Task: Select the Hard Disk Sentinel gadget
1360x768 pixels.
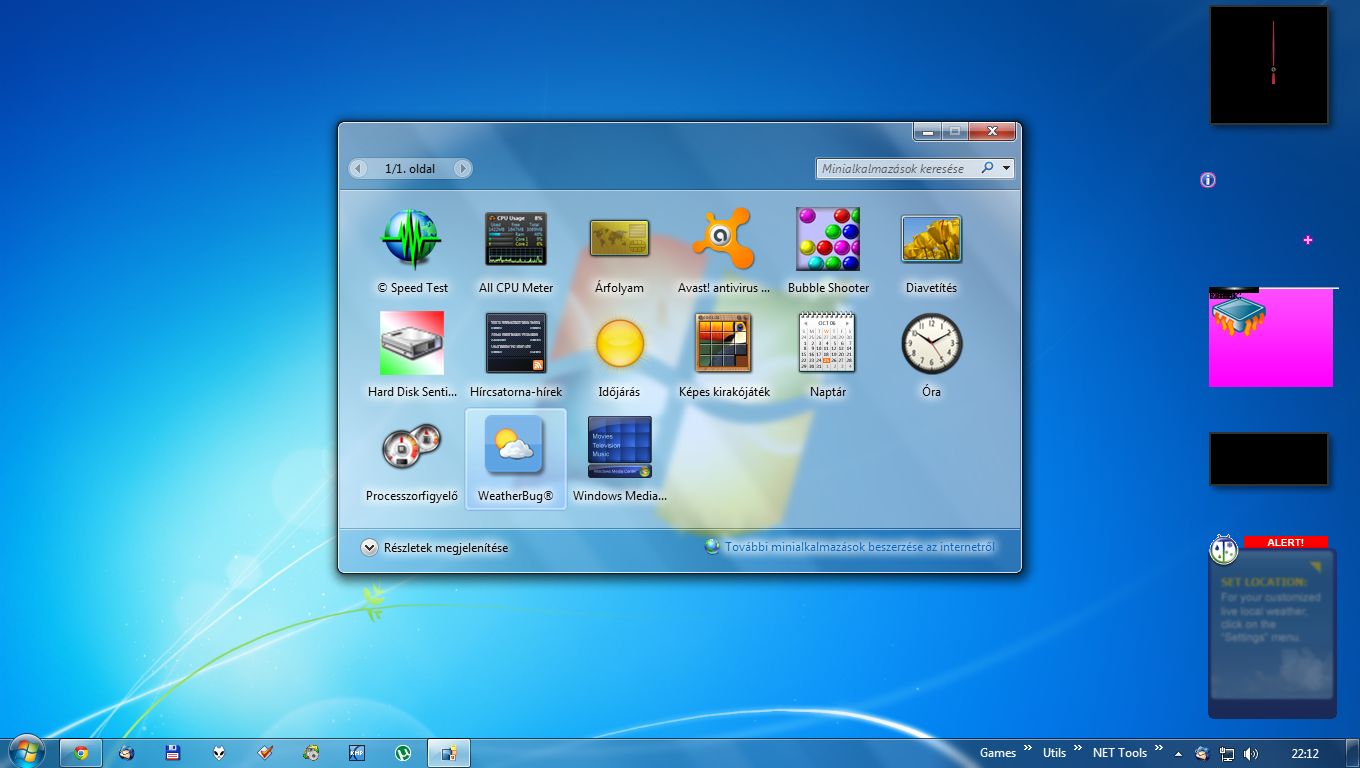Action: pos(412,343)
